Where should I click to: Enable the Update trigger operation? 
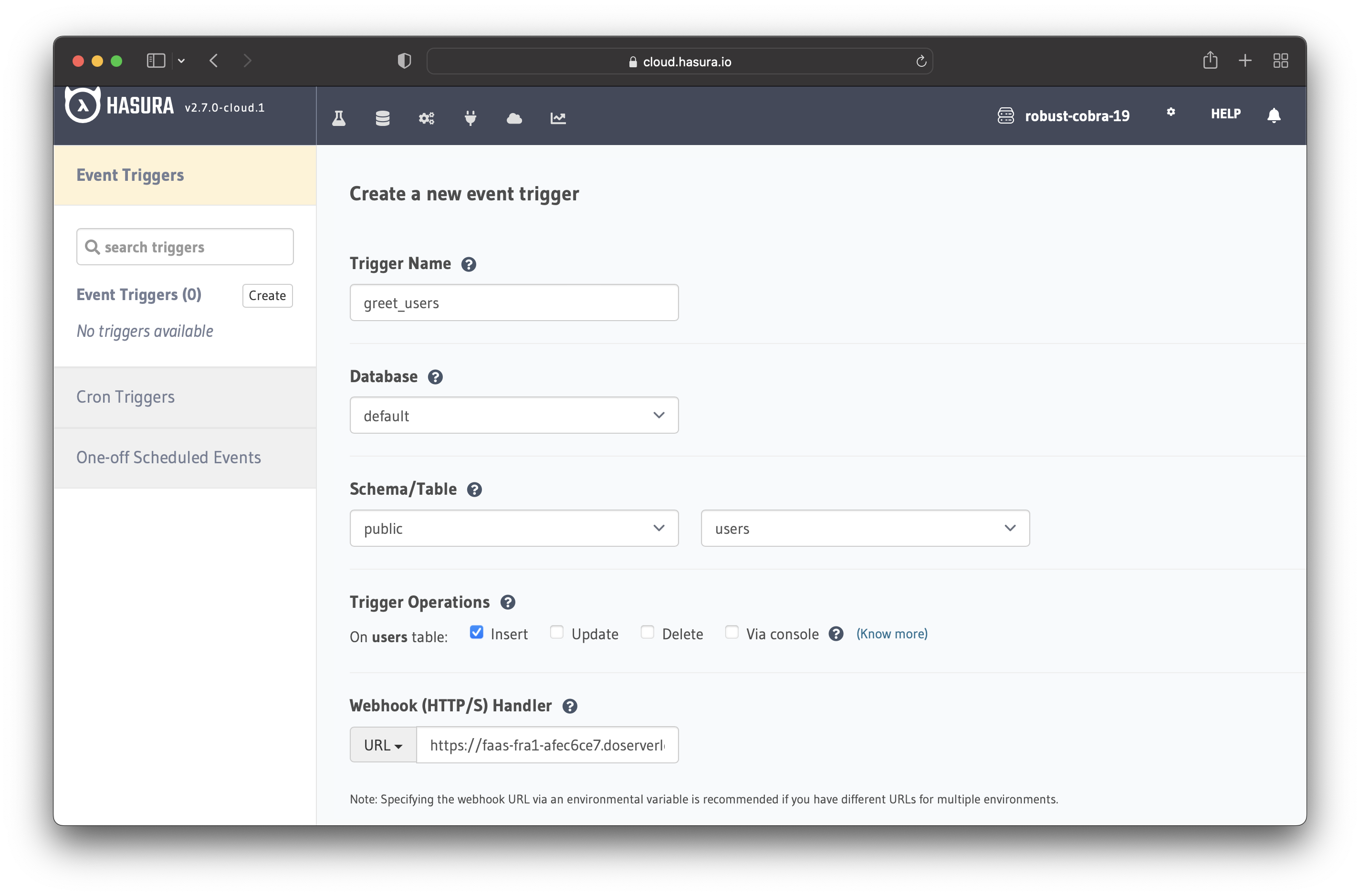pos(556,633)
